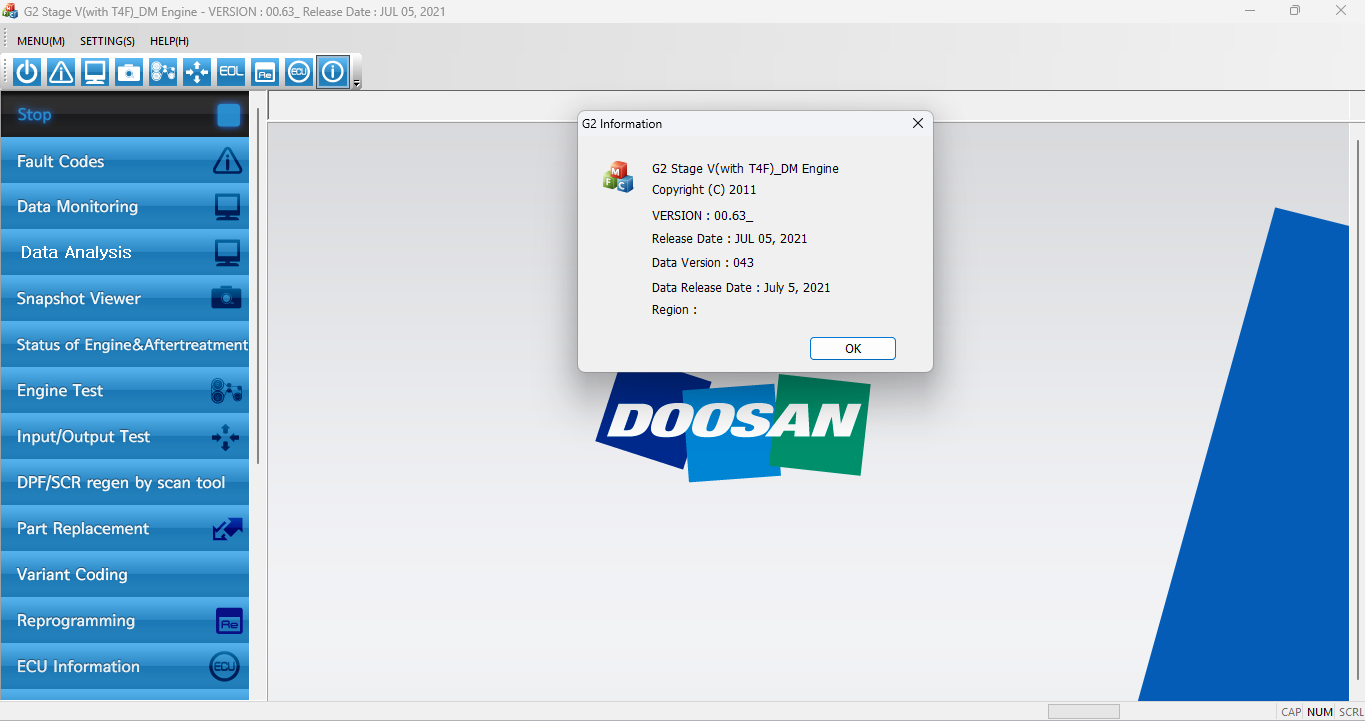Open ECU Information in the sidebar
The height and width of the screenshot is (721, 1365).
click(125, 667)
